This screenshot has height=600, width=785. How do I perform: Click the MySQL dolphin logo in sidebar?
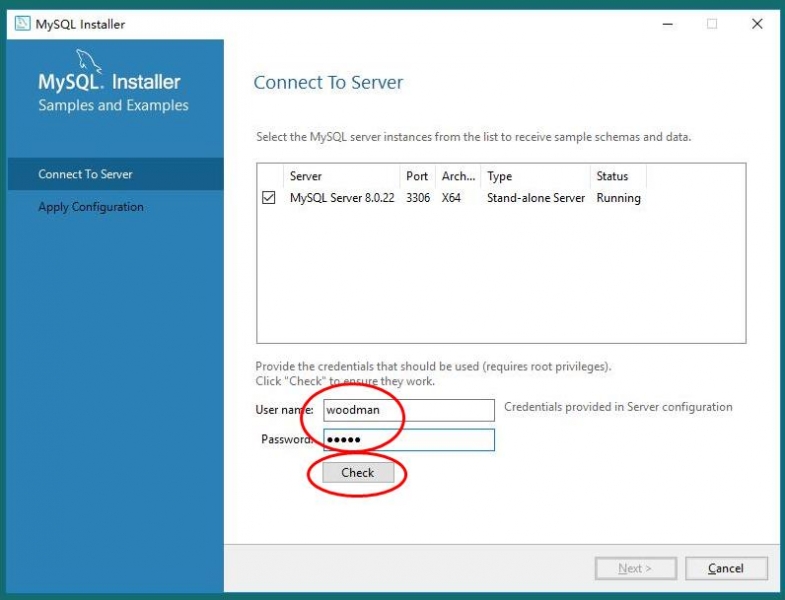[x=89, y=61]
